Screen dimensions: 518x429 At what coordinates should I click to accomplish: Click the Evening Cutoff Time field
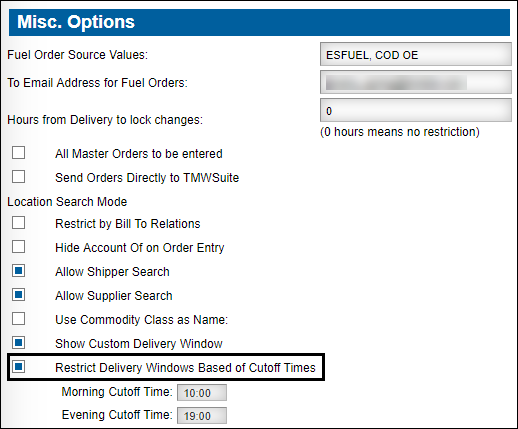coord(202,416)
